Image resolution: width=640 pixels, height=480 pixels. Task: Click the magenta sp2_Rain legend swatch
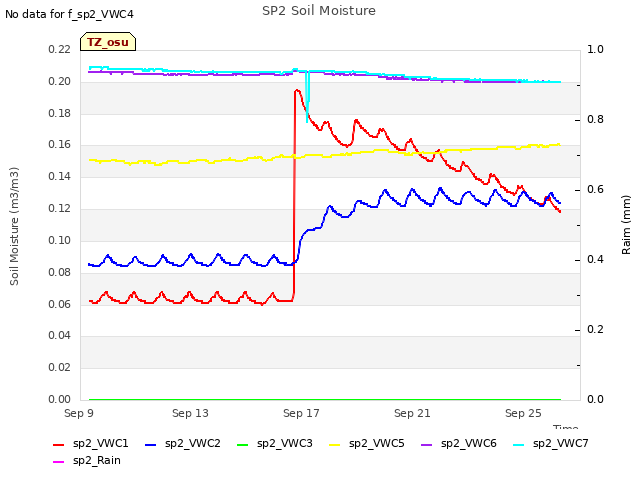[58, 462]
